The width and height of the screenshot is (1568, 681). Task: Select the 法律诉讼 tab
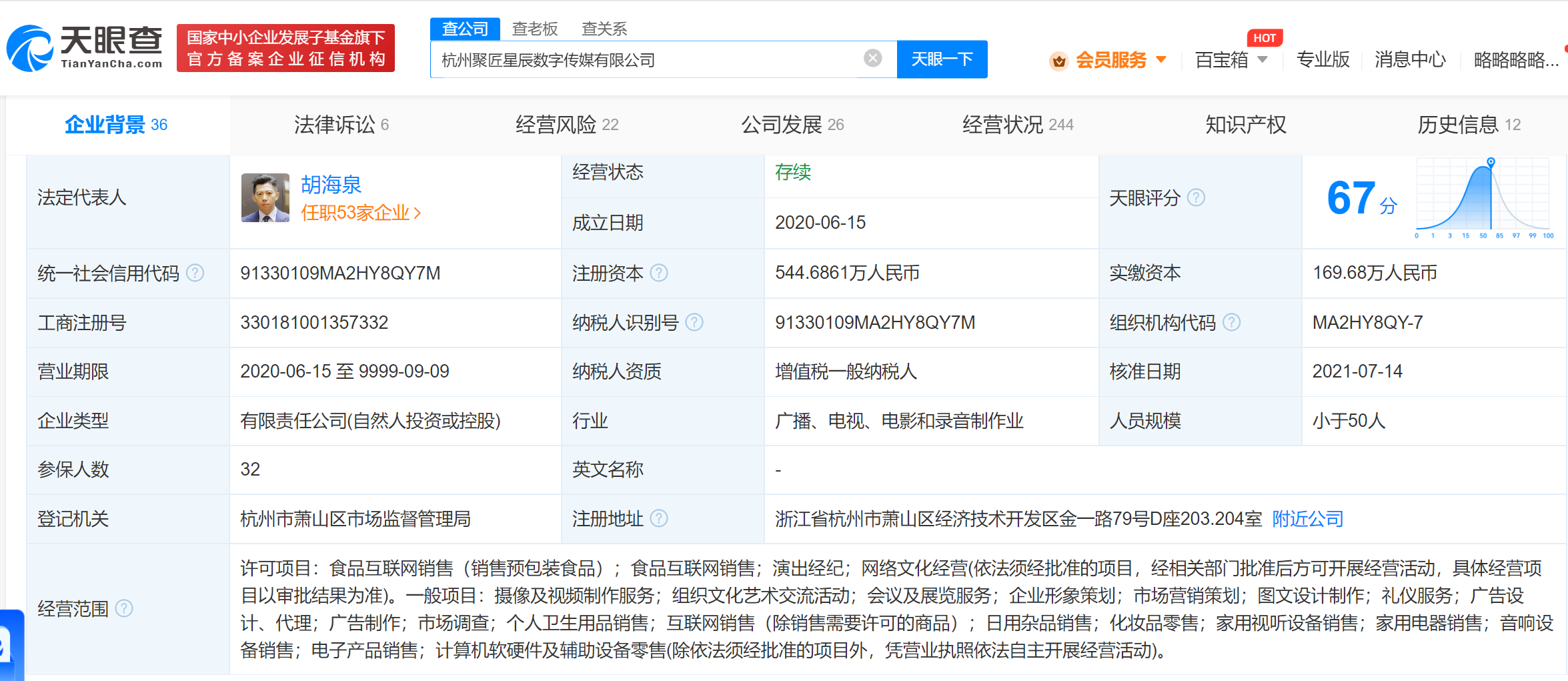click(341, 125)
